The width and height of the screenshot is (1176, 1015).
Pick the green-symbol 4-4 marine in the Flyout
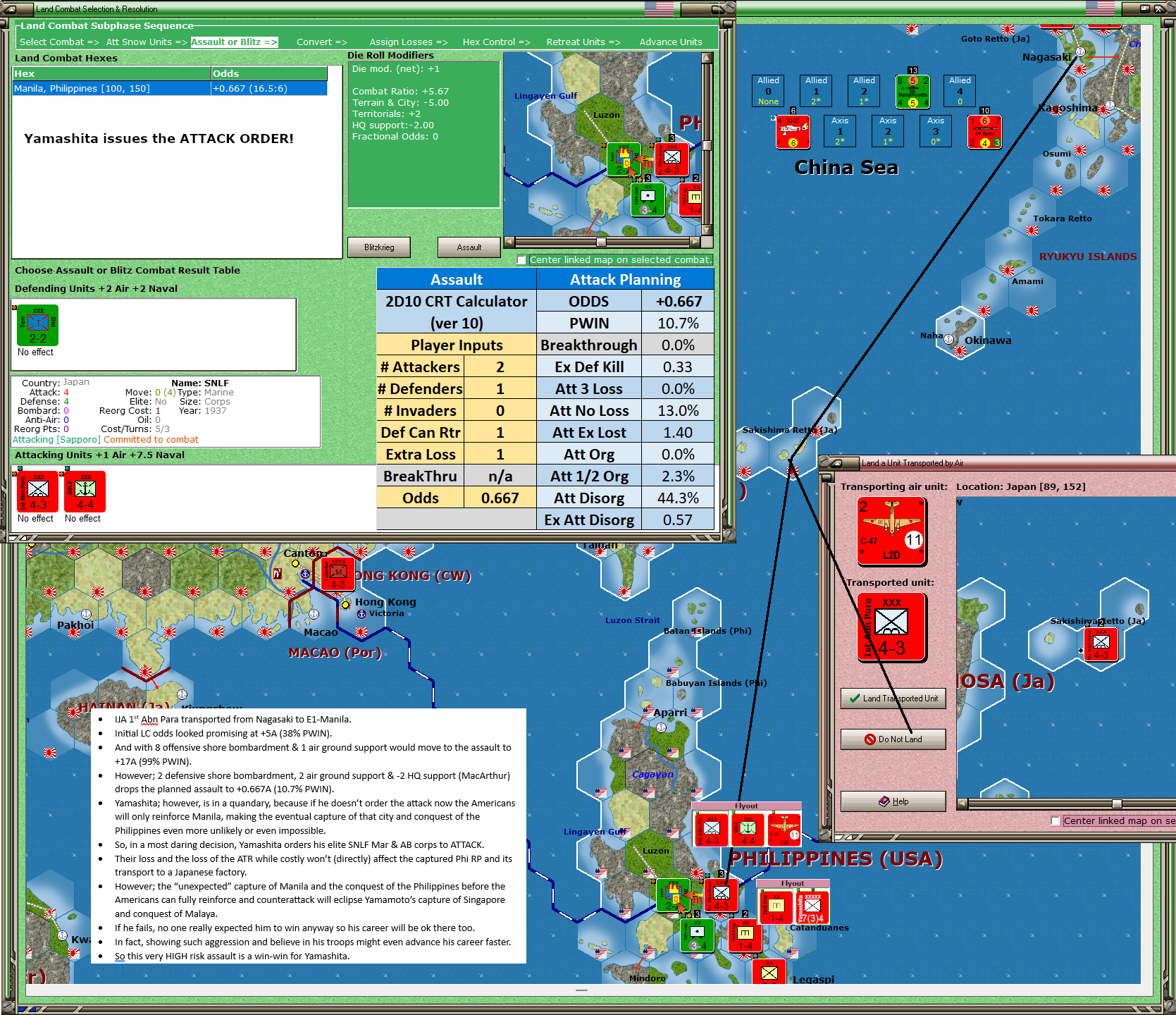[x=748, y=828]
